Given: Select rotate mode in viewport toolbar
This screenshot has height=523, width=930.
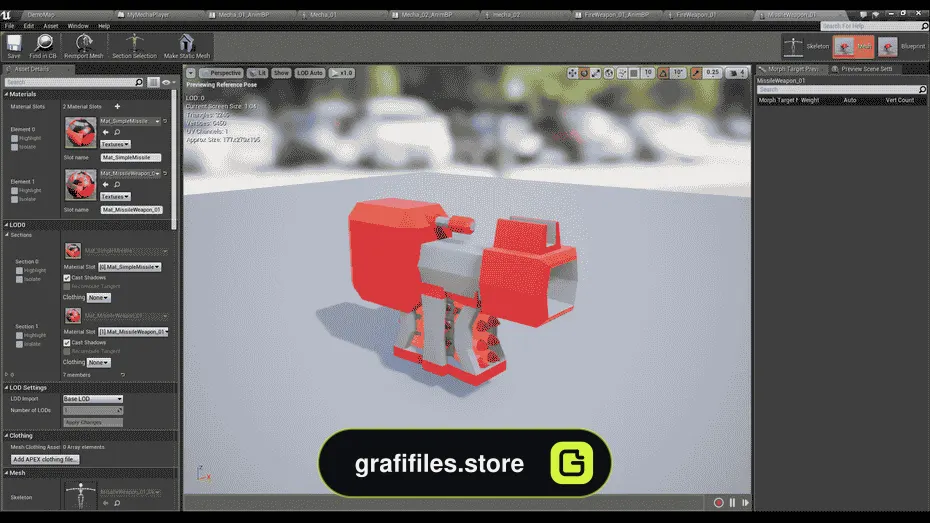Looking at the screenshot, I should (584, 73).
